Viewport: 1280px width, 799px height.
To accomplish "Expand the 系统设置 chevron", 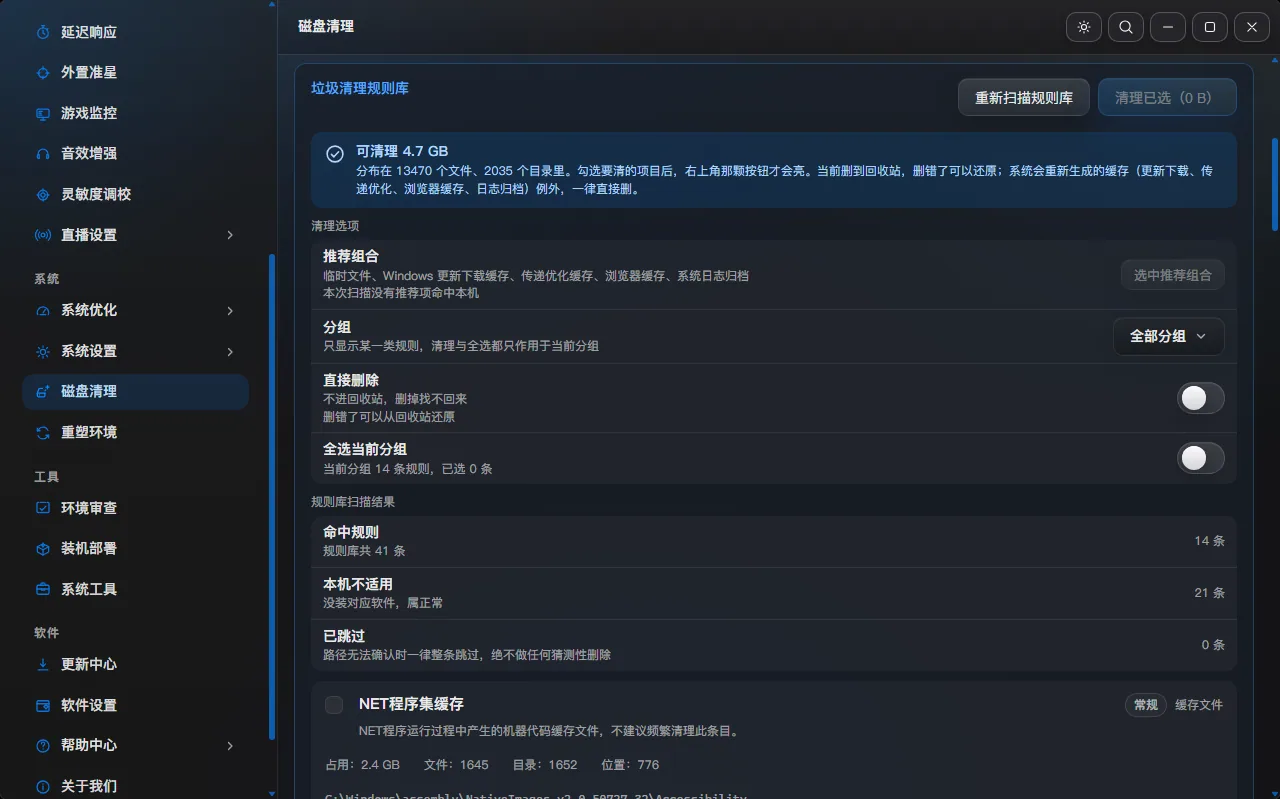I will point(230,352).
